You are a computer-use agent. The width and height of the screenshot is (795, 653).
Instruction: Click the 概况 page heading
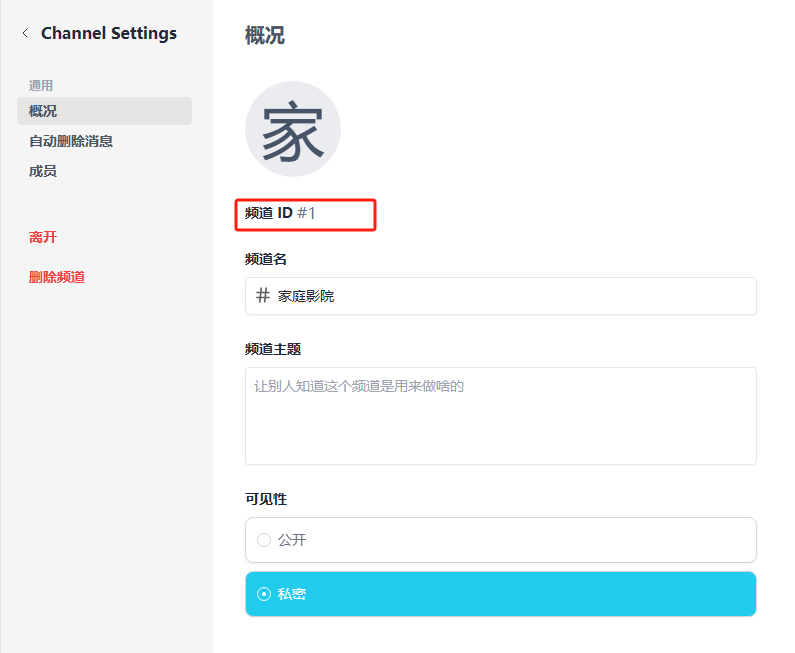(x=265, y=35)
